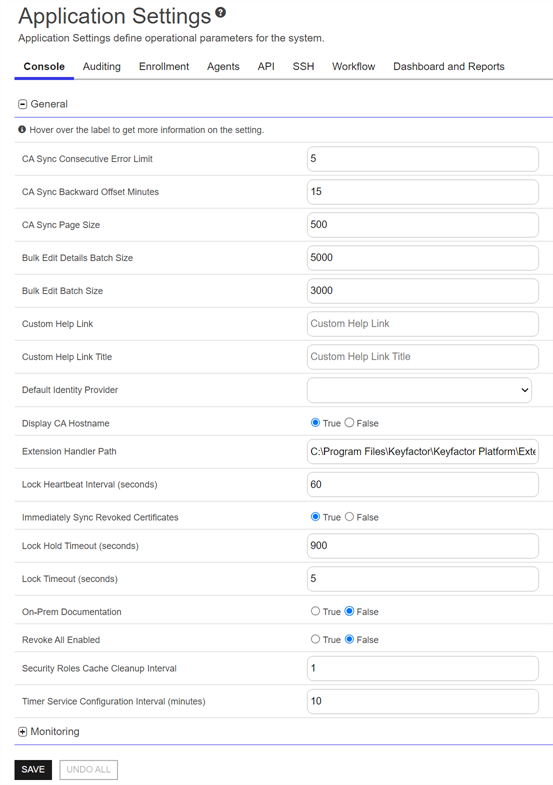This screenshot has width=553, height=785.
Task: Click the Lock Hold Timeout field
Action: (x=423, y=546)
